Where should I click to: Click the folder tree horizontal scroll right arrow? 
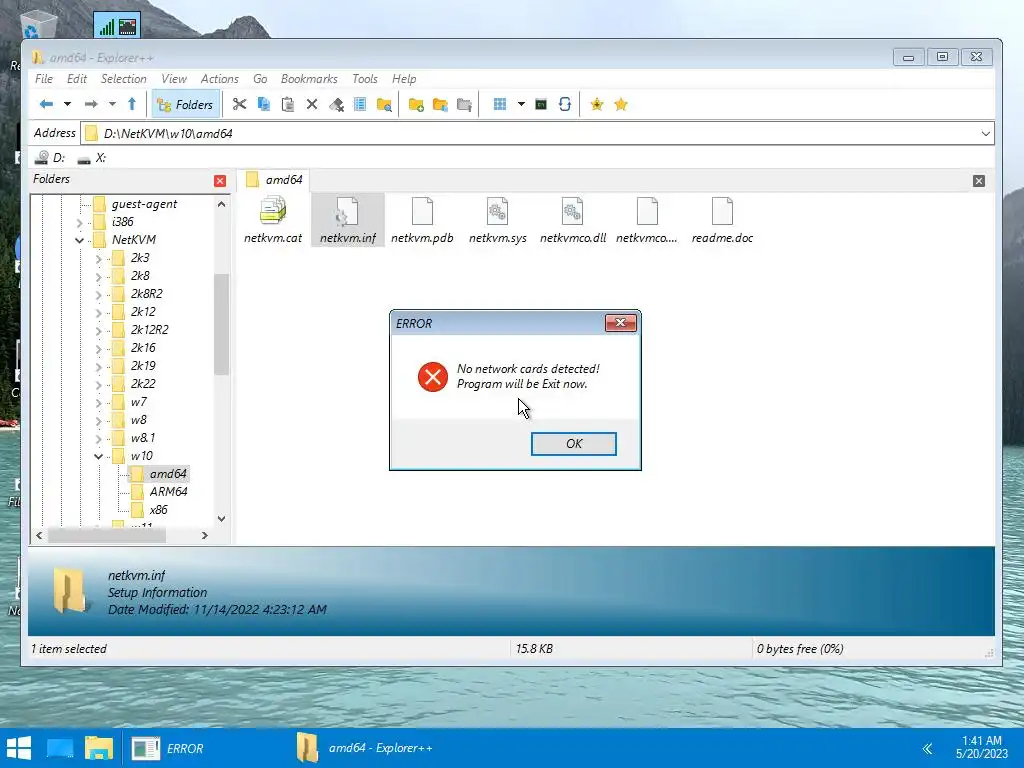point(204,536)
